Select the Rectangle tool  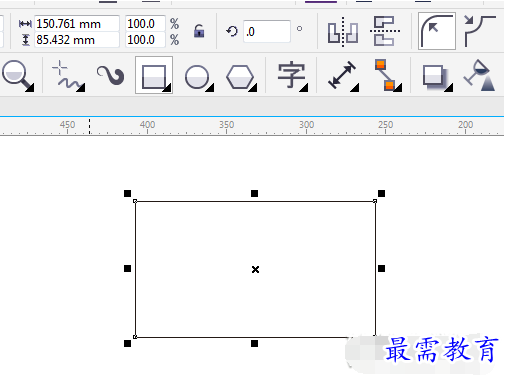154,75
